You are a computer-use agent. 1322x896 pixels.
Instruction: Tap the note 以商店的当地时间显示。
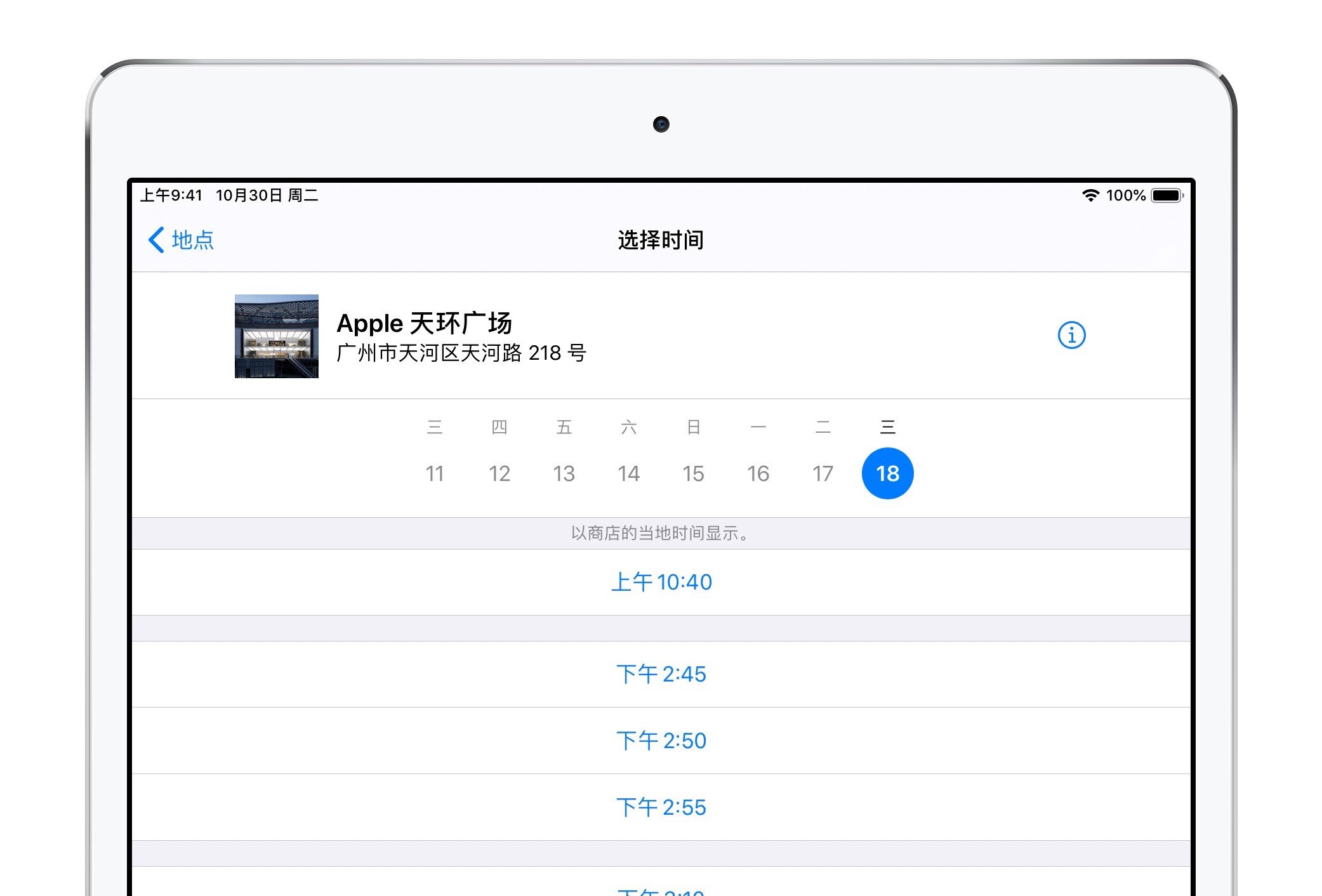(x=661, y=533)
